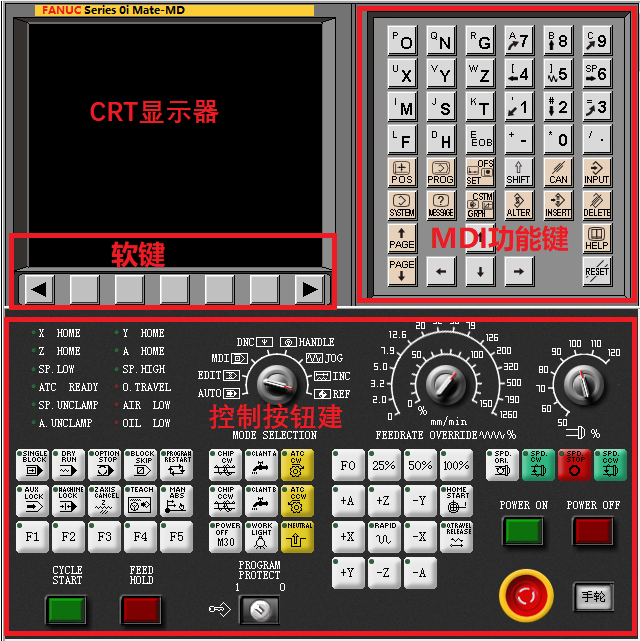Click the third blank soft key

[x=175, y=290]
